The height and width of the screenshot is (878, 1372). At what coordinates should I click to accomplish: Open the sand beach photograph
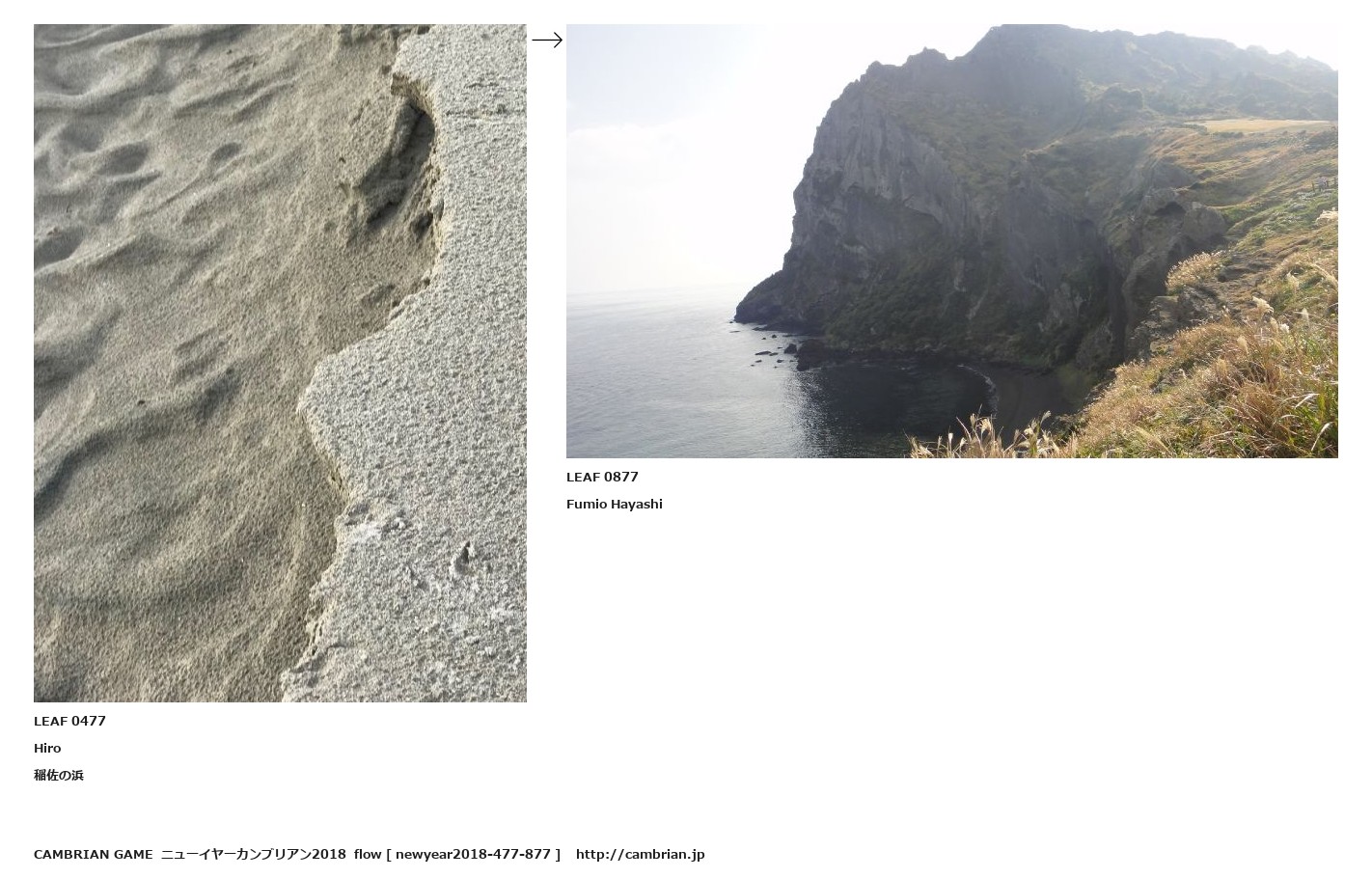pyautogui.click(x=280, y=363)
